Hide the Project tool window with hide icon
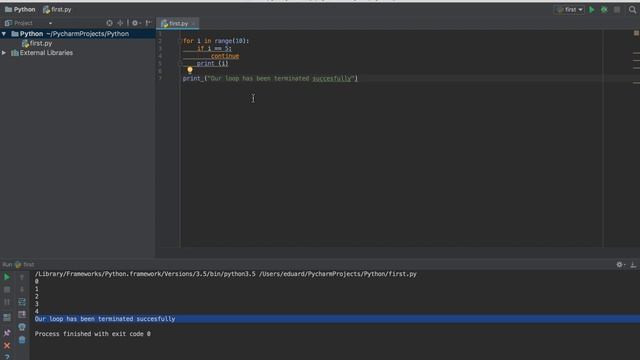 149,23
